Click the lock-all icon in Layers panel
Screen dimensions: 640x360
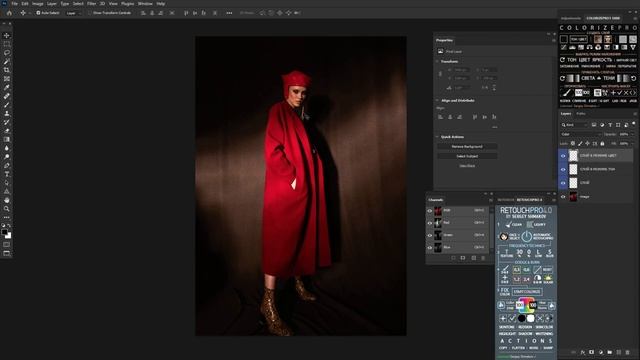(x=602, y=144)
